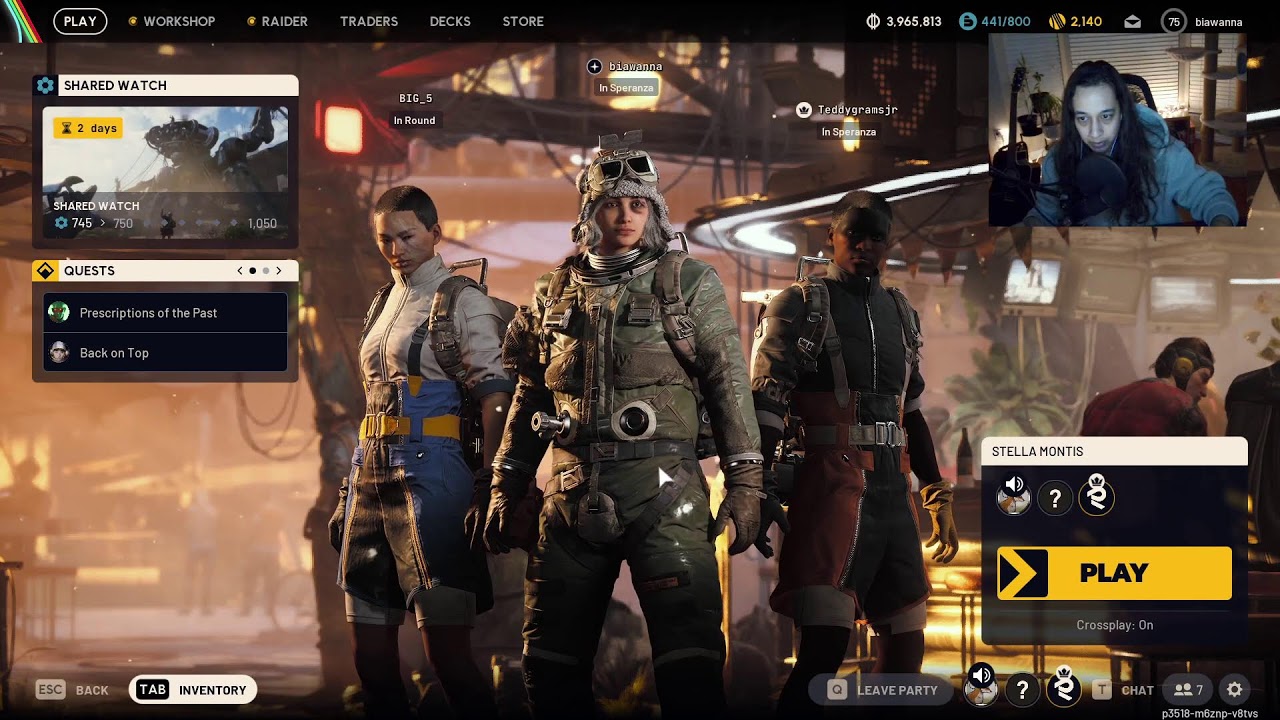Click the STELLA MONTIS map title
Screen dimensions: 1280x720
tap(1037, 452)
